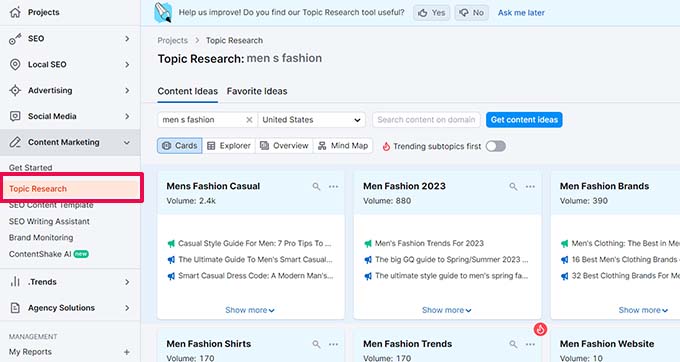680x362 pixels.
Task: Open My Reports
Action: [30, 352]
